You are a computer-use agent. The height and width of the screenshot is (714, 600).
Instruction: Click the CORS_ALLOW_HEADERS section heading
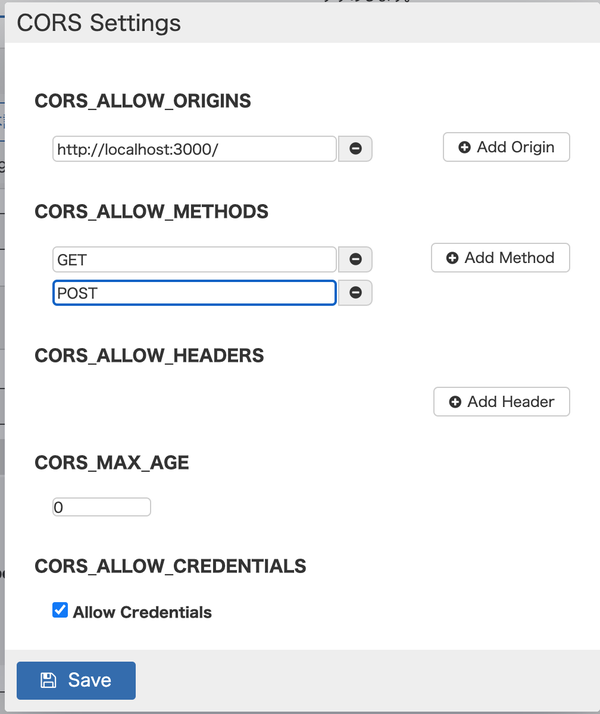(x=149, y=356)
